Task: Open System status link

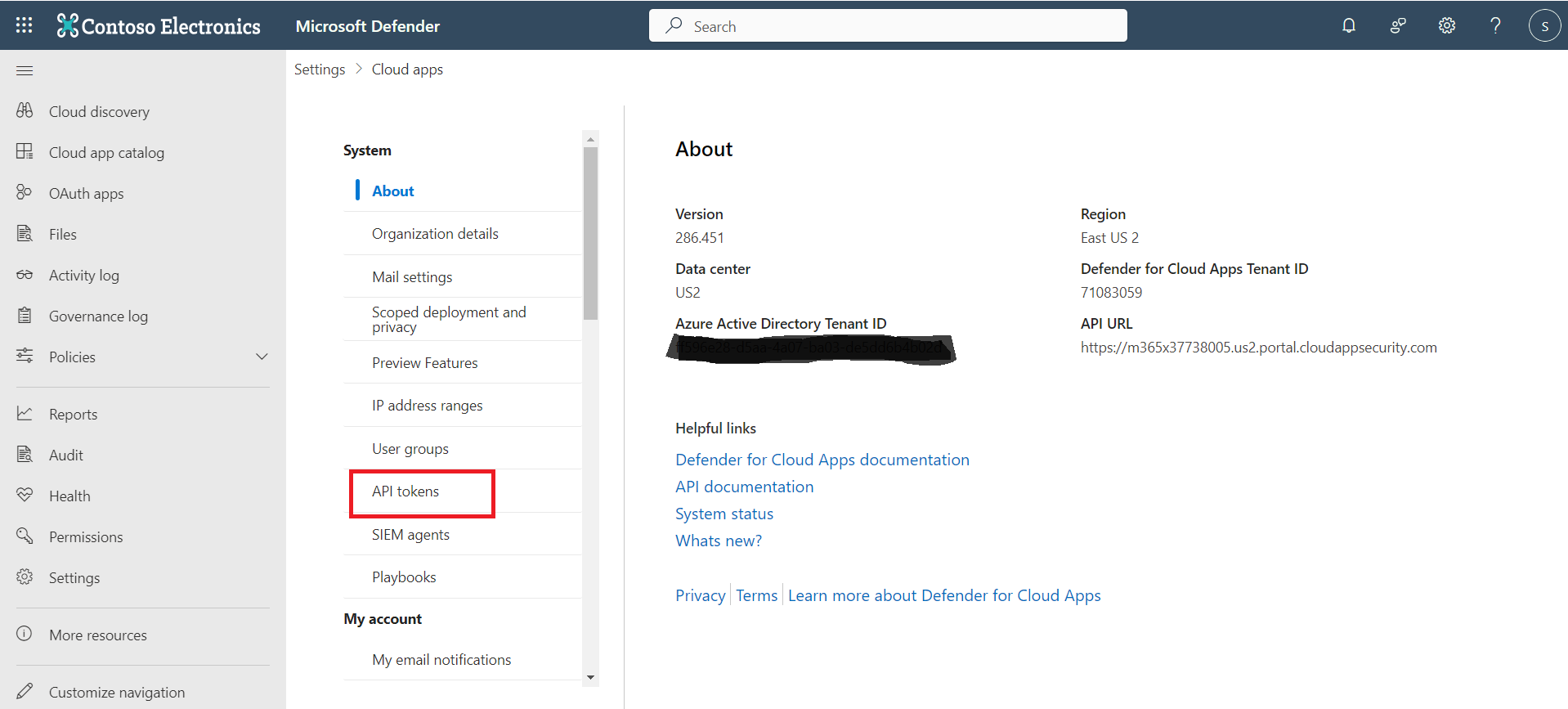Action: click(x=724, y=514)
